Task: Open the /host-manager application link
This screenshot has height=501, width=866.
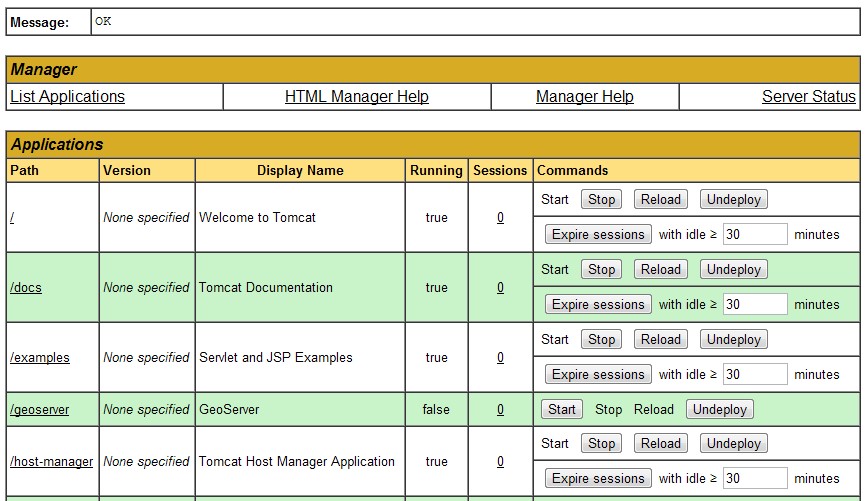Action: [x=51, y=462]
